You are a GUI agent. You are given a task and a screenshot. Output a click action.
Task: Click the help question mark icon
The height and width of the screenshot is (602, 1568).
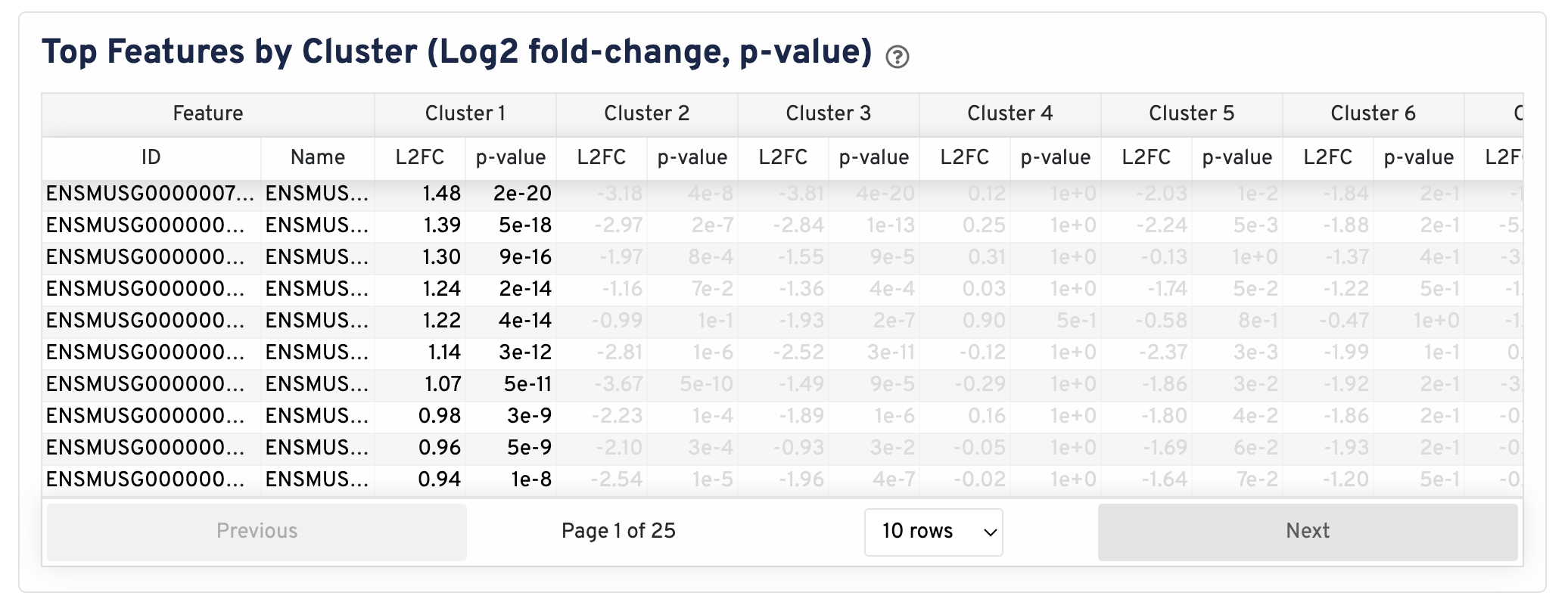pos(898,57)
